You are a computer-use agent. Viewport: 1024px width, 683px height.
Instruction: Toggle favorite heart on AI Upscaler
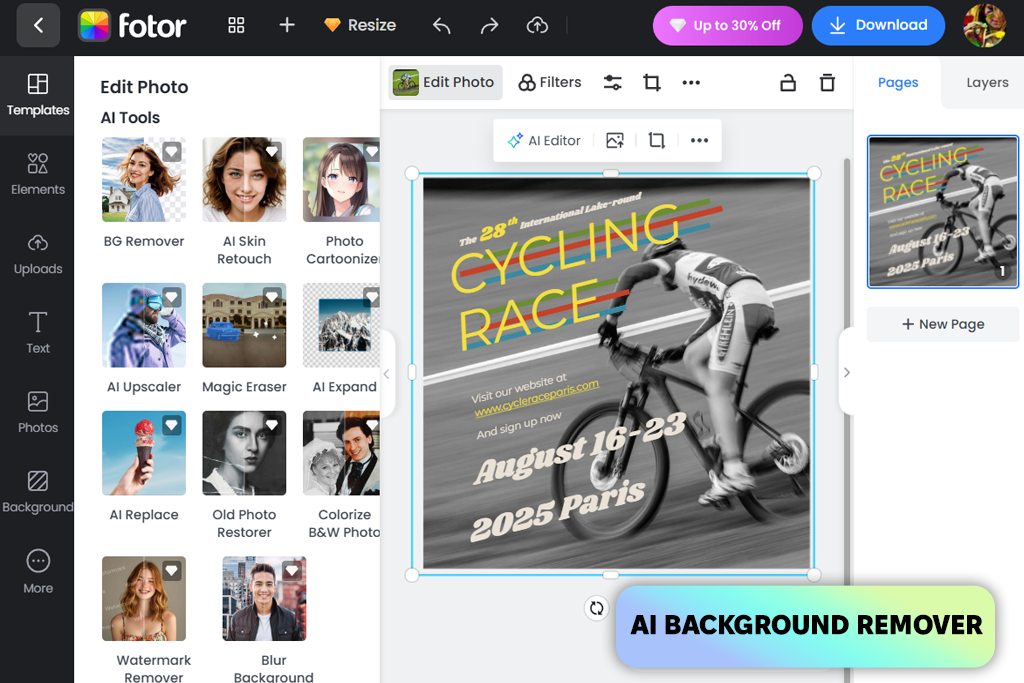(172, 298)
